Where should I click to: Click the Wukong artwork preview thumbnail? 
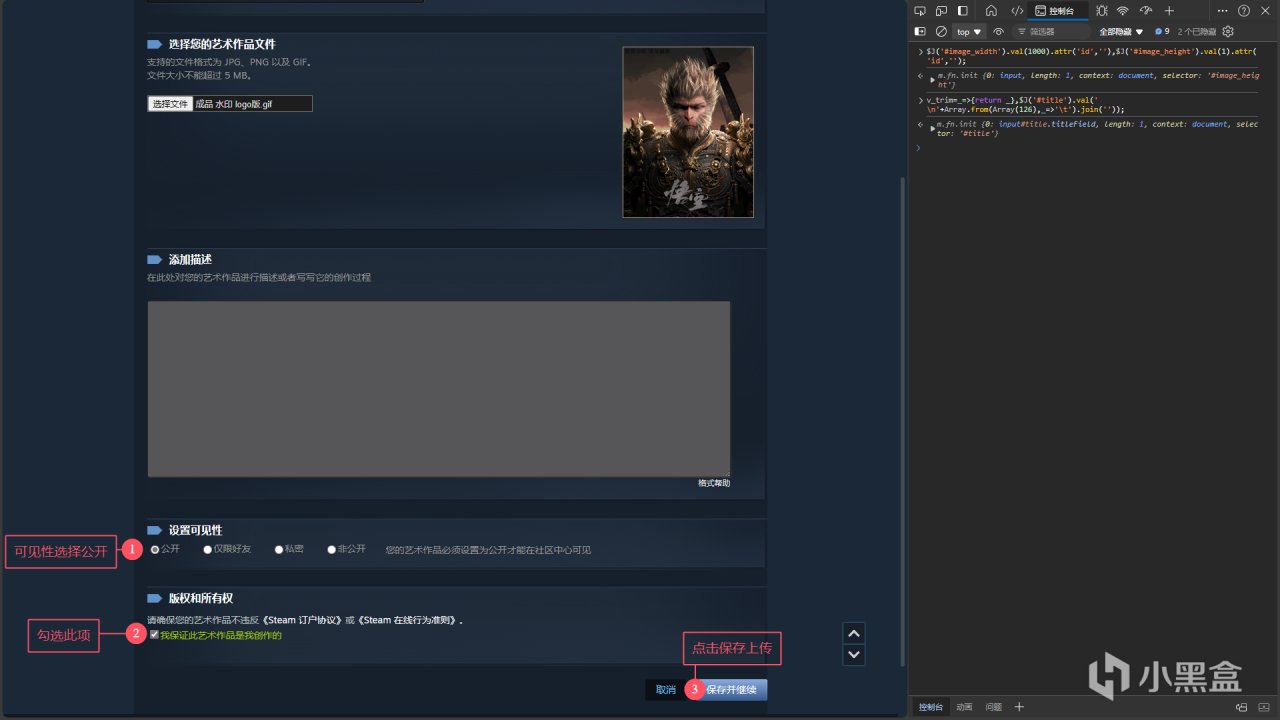pyautogui.click(x=688, y=132)
